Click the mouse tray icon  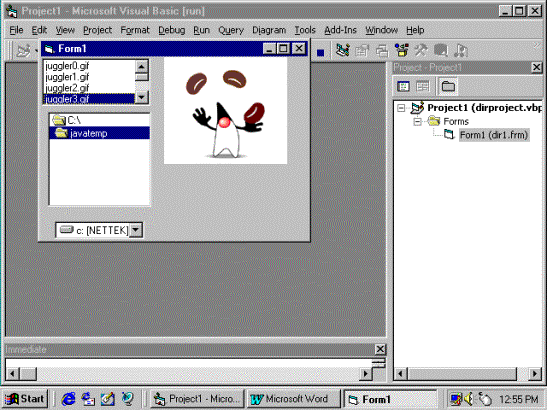pos(485,399)
